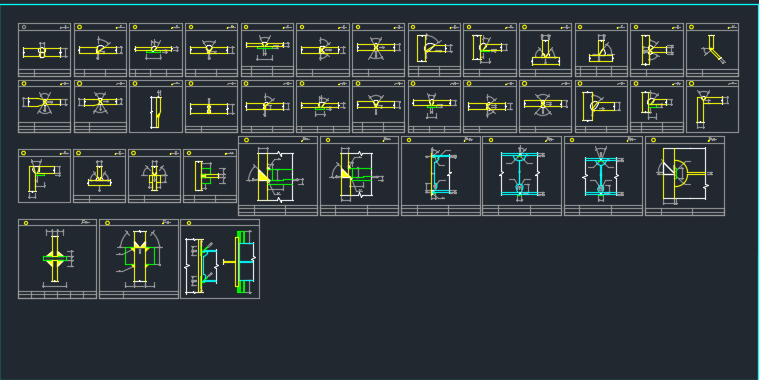Screen dimensions: 759x380
Task: Open the yellow semicircle weld detail at the third row's end
Action: [x=685, y=176]
